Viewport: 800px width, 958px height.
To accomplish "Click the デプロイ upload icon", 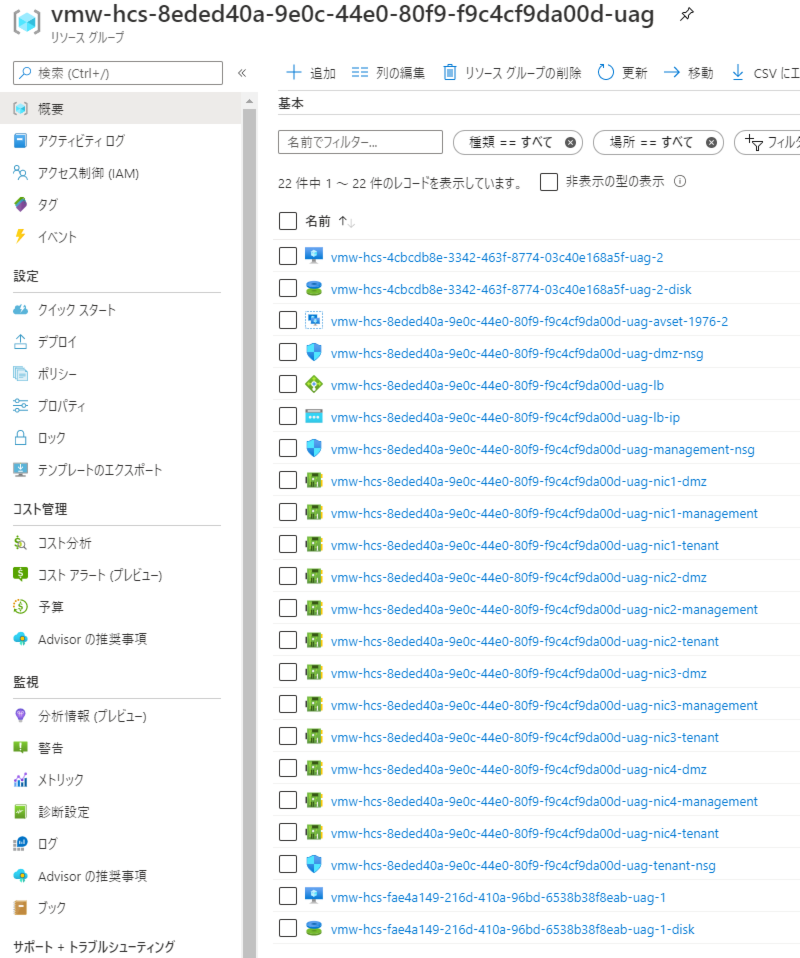I will [x=20, y=342].
